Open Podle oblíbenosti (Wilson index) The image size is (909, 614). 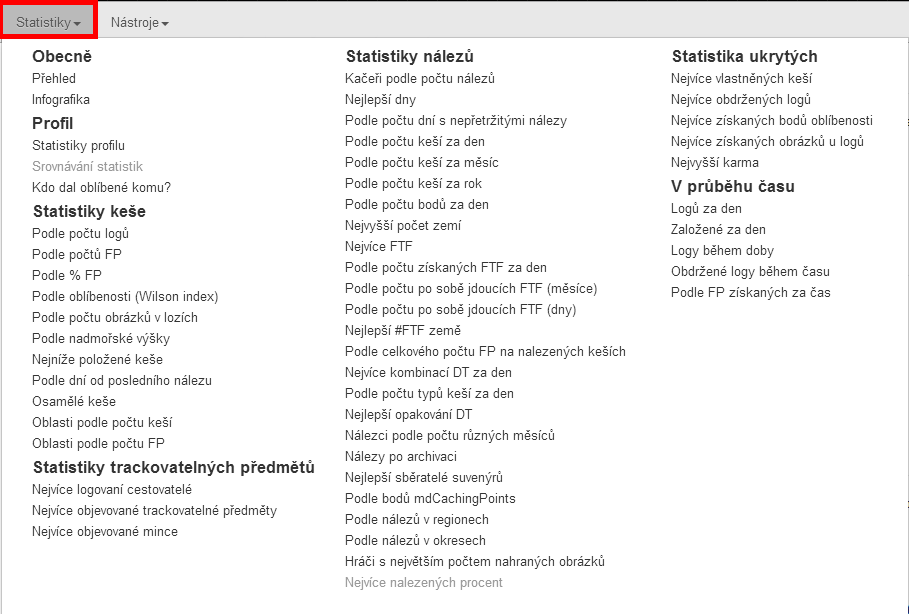click(125, 297)
